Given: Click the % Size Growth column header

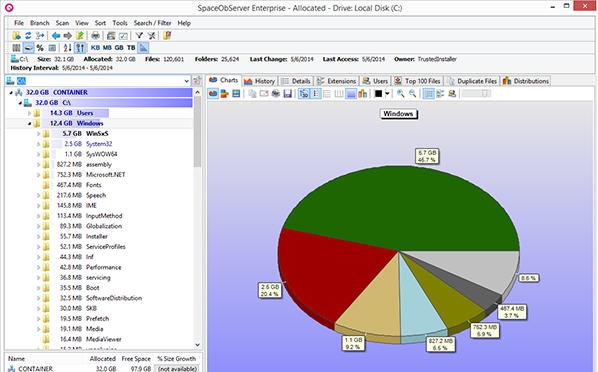Looking at the screenshot, I should tap(177, 359).
